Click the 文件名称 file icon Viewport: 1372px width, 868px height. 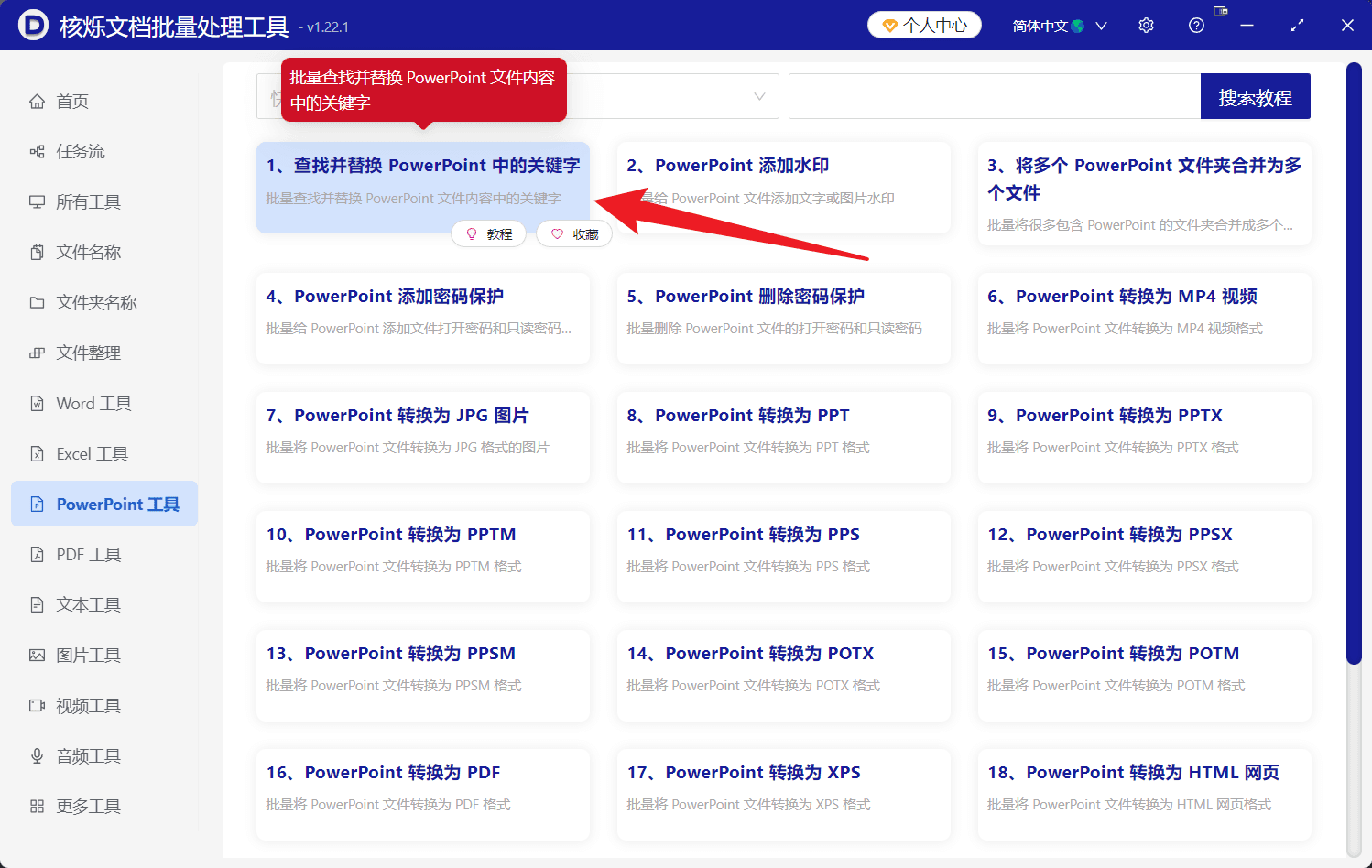37,253
